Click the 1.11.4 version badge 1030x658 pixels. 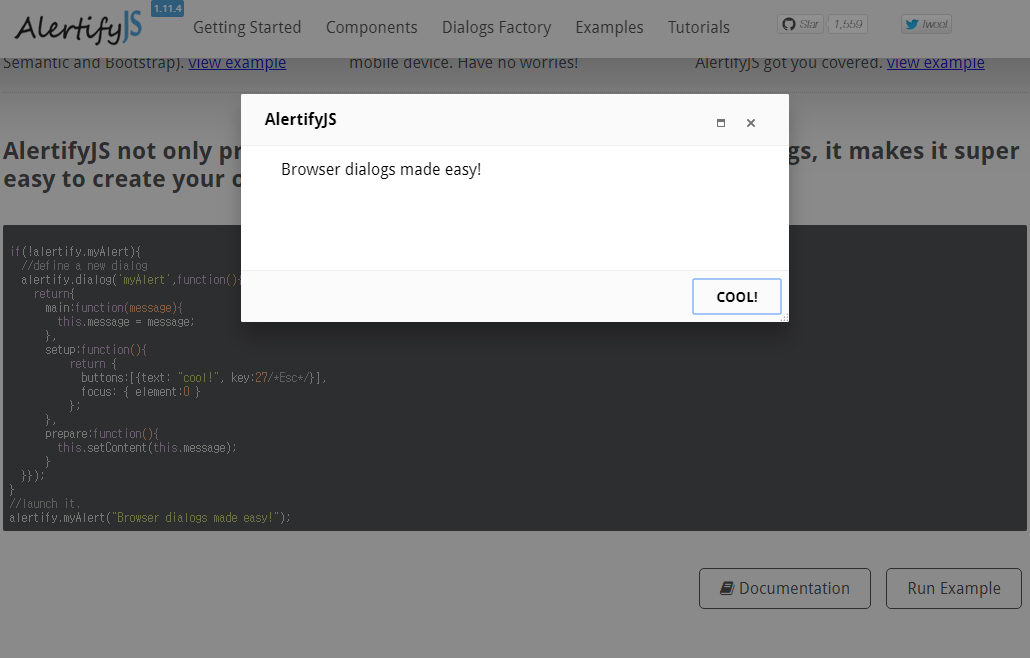tap(168, 9)
